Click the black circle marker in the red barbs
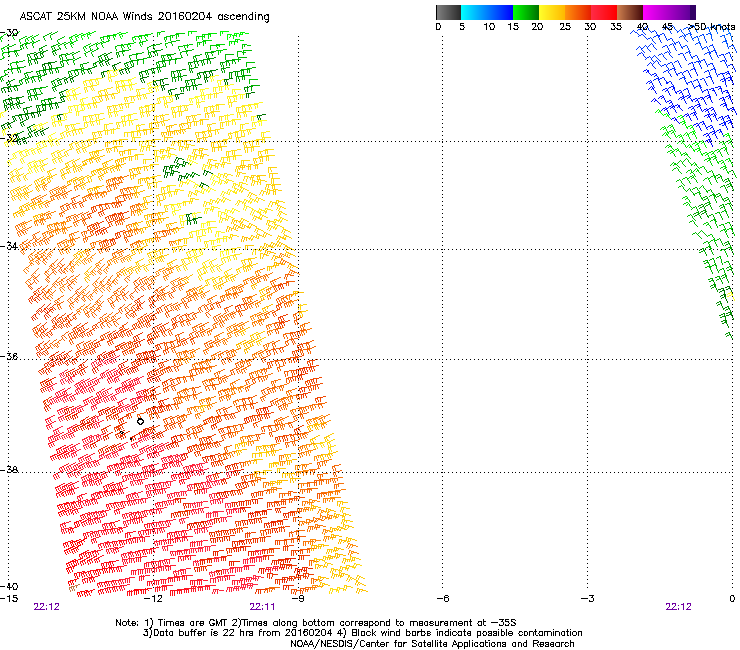740x650 pixels. coord(140,421)
